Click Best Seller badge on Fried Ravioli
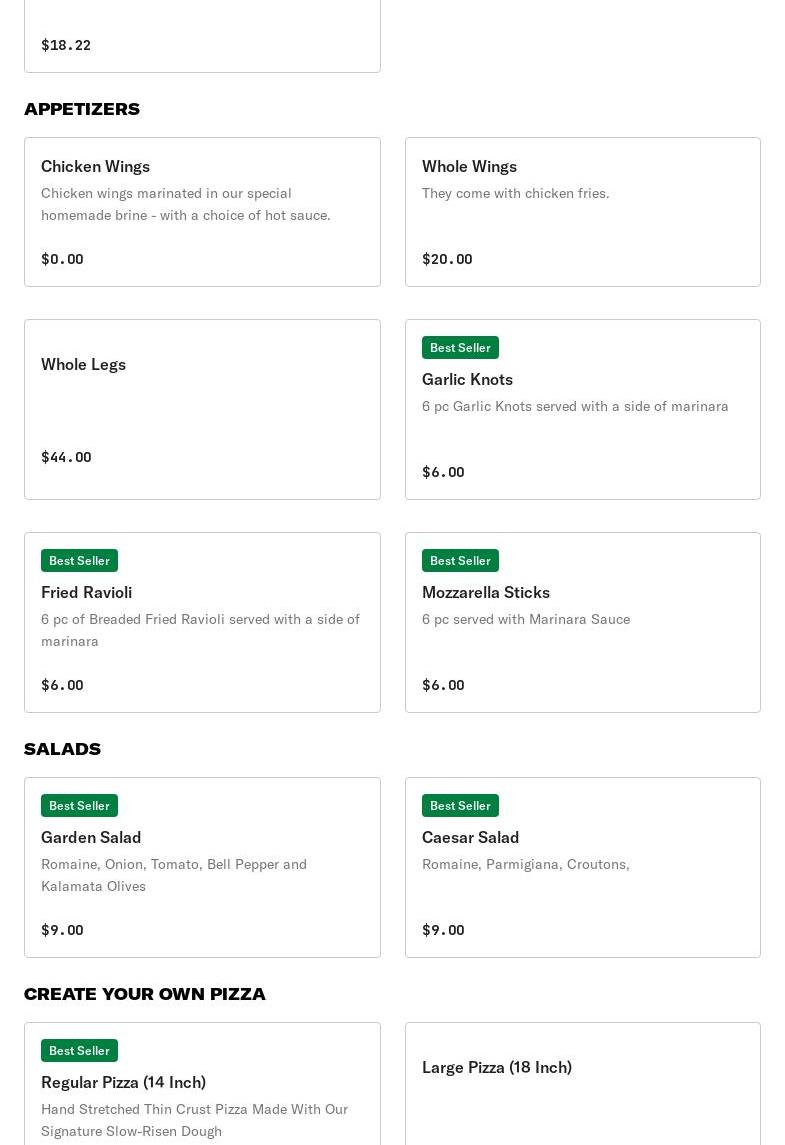The height and width of the screenshot is (1145, 785). click(x=79, y=561)
